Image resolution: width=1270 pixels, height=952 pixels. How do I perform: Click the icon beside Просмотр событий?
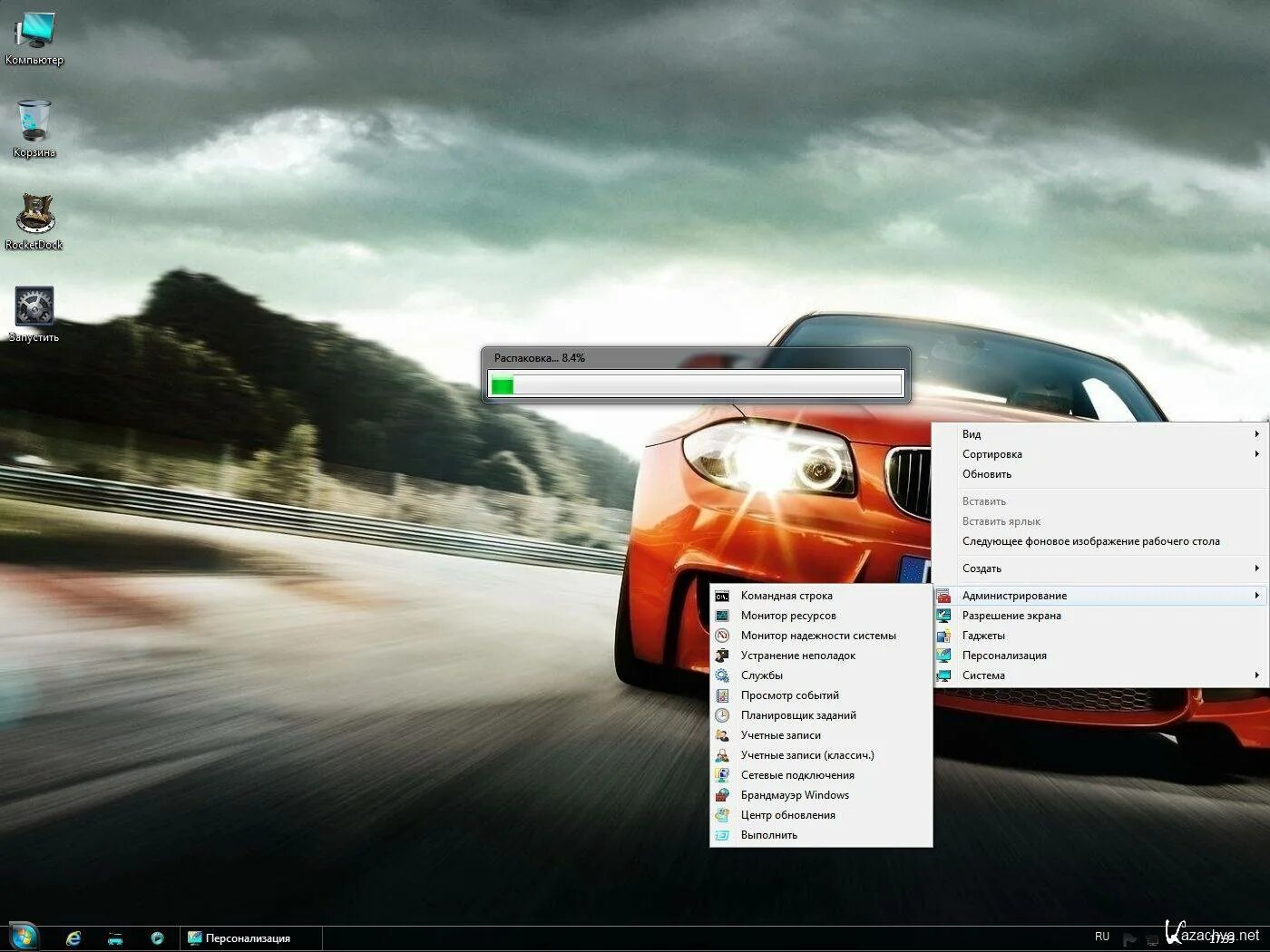point(722,695)
